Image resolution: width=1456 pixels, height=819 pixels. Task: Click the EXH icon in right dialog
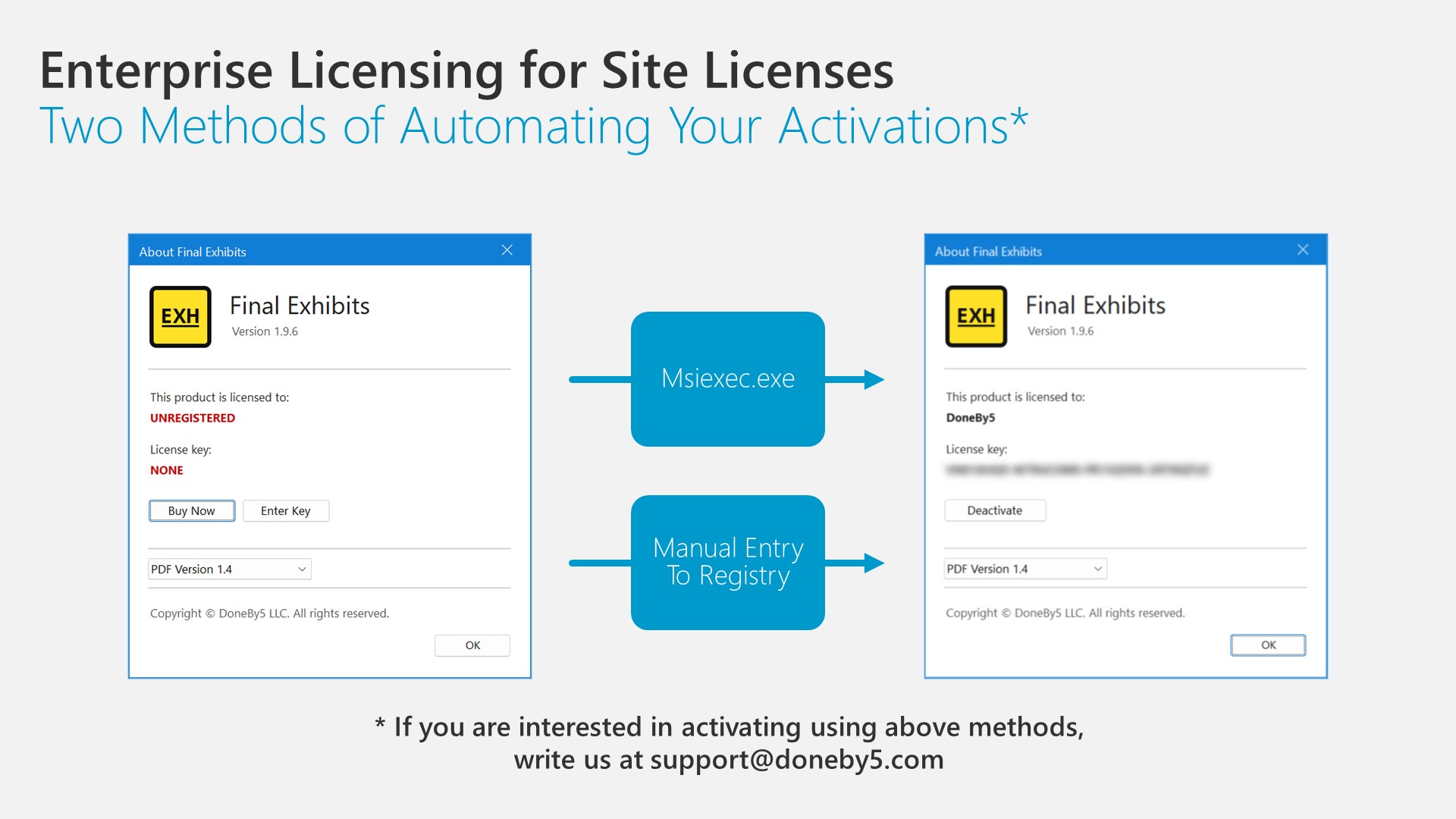976,316
